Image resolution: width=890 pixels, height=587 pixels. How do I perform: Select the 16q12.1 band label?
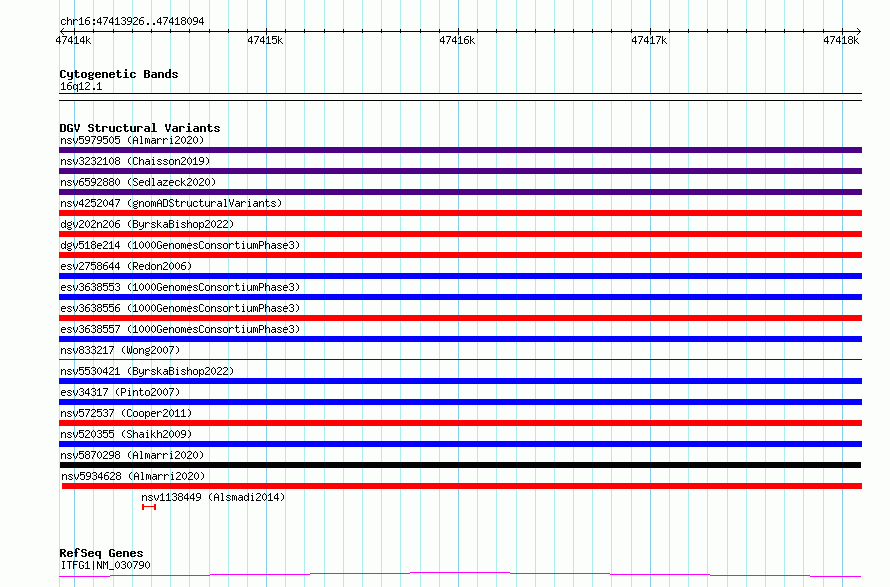tap(81, 86)
